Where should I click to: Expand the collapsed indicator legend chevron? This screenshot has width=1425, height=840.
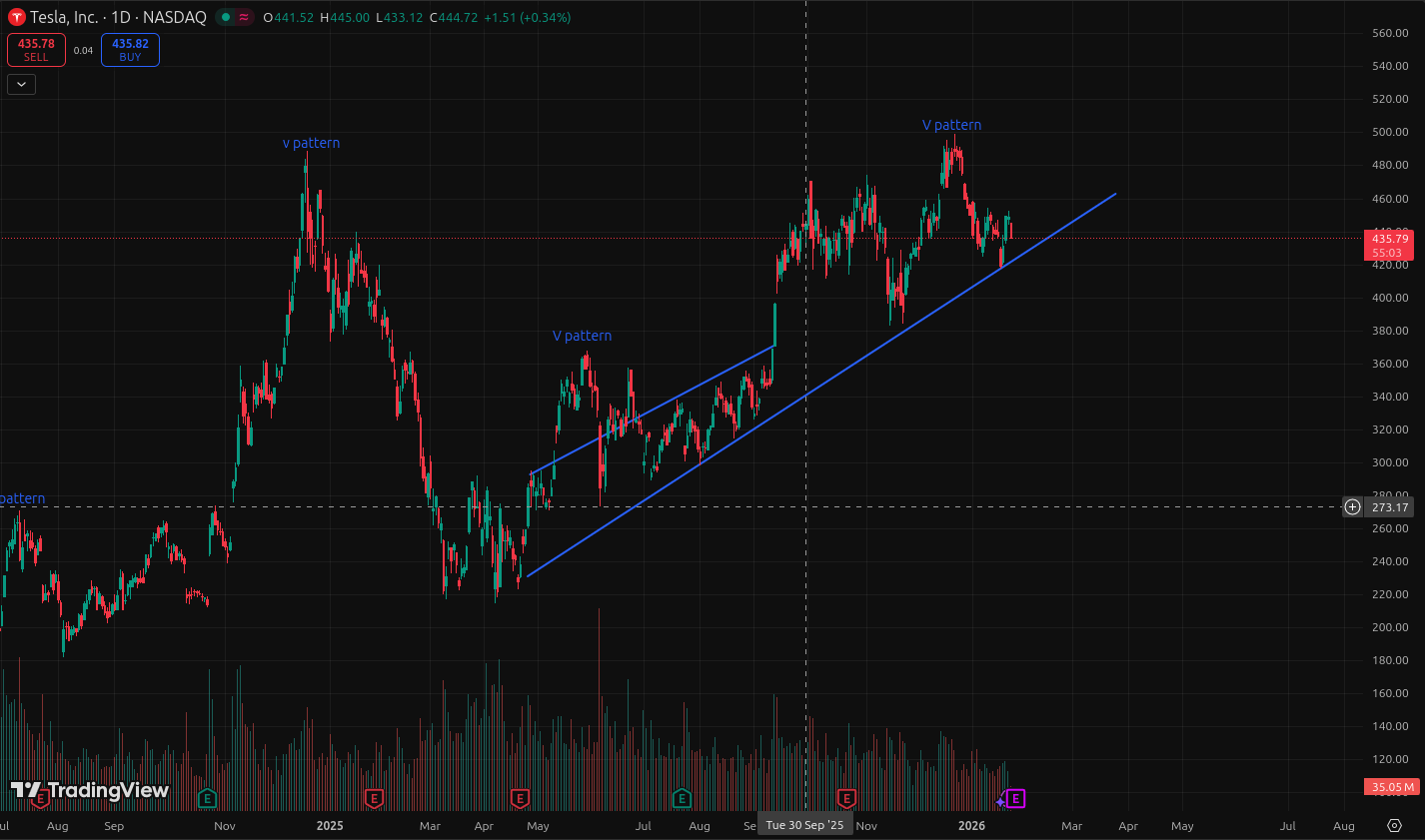(21, 85)
